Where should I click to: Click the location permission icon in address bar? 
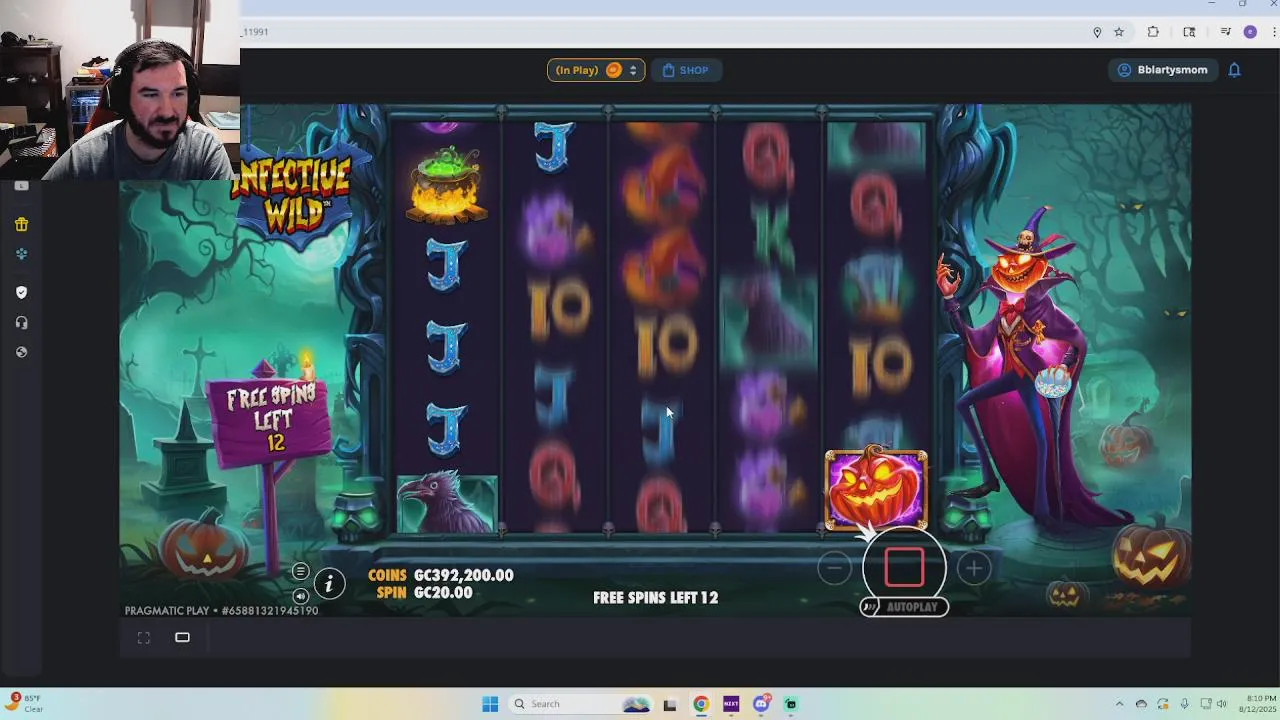tap(1097, 32)
